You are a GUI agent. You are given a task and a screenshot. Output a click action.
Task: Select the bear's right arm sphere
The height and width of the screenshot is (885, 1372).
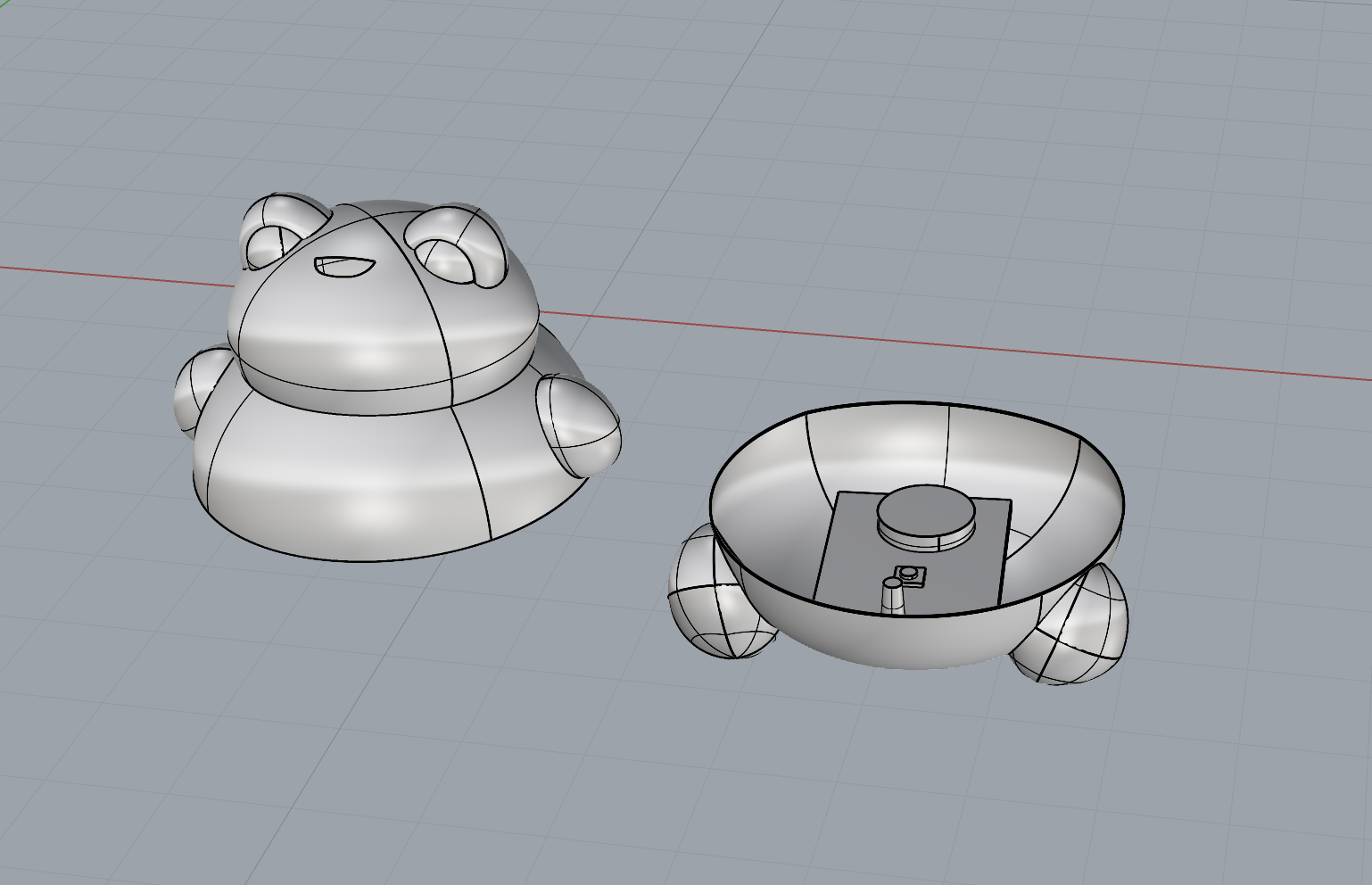[580, 424]
